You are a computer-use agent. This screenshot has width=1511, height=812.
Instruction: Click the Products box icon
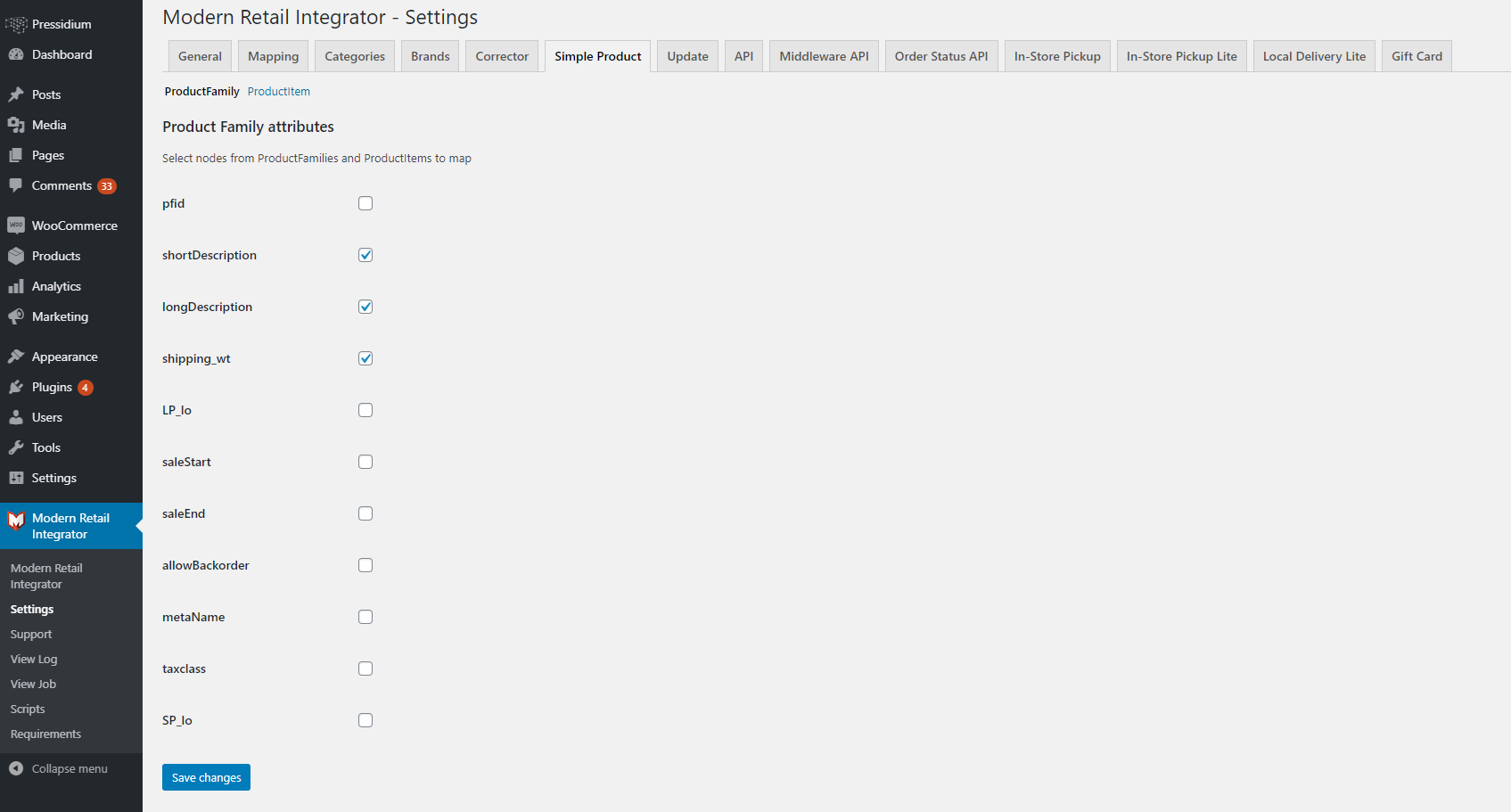click(16, 256)
